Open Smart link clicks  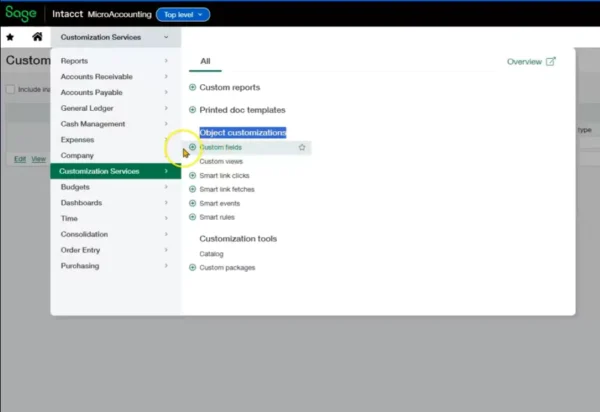coord(224,176)
